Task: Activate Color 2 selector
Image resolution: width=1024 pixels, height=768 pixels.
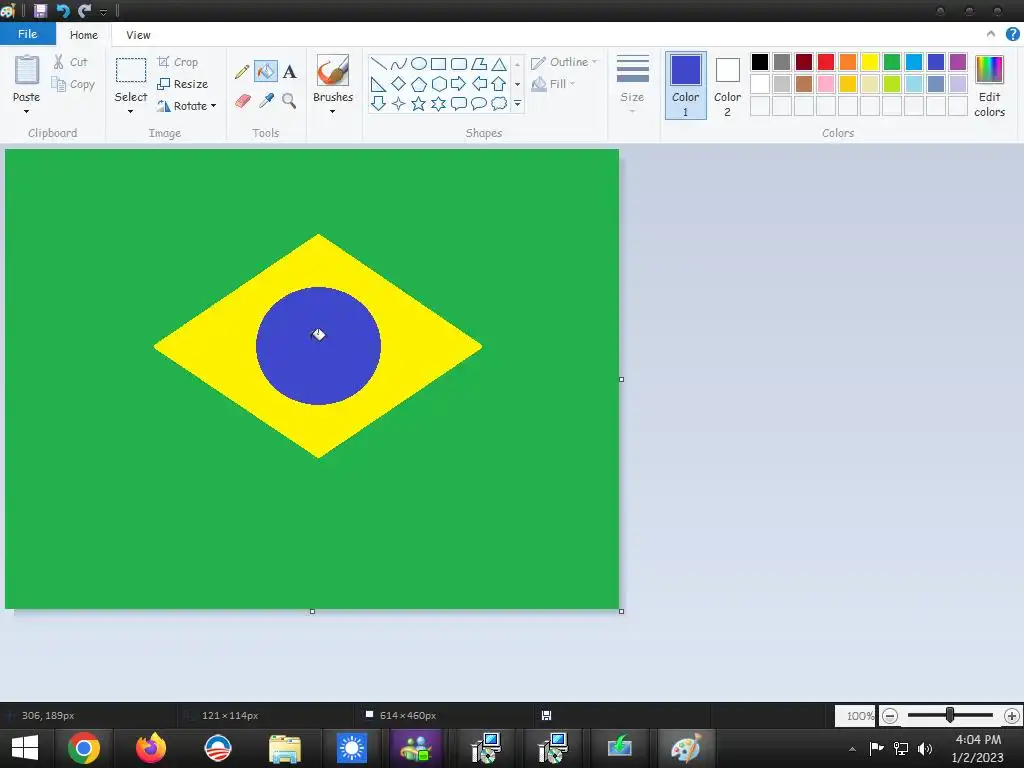Action: pos(728,86)
